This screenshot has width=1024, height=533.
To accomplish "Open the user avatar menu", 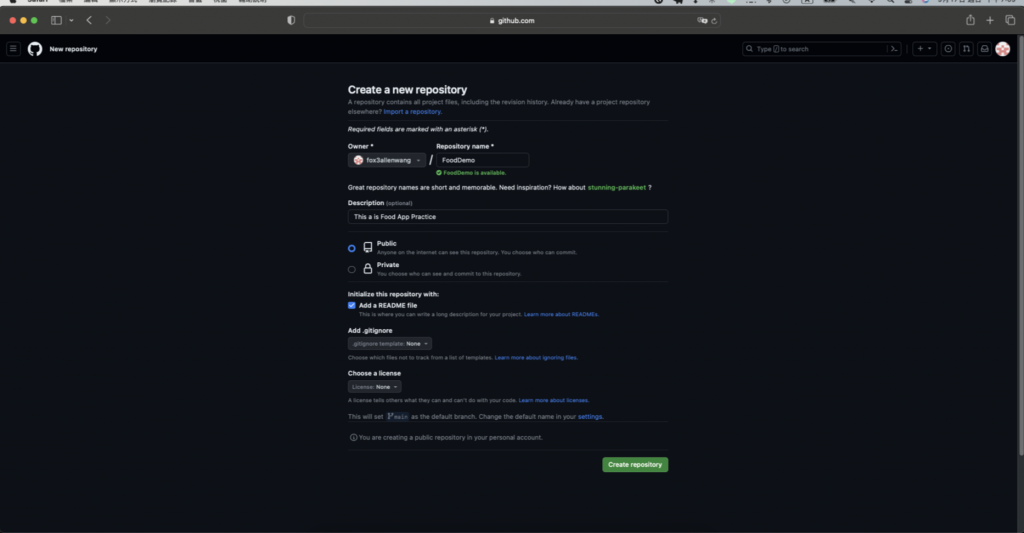I will click(1003, 49).
